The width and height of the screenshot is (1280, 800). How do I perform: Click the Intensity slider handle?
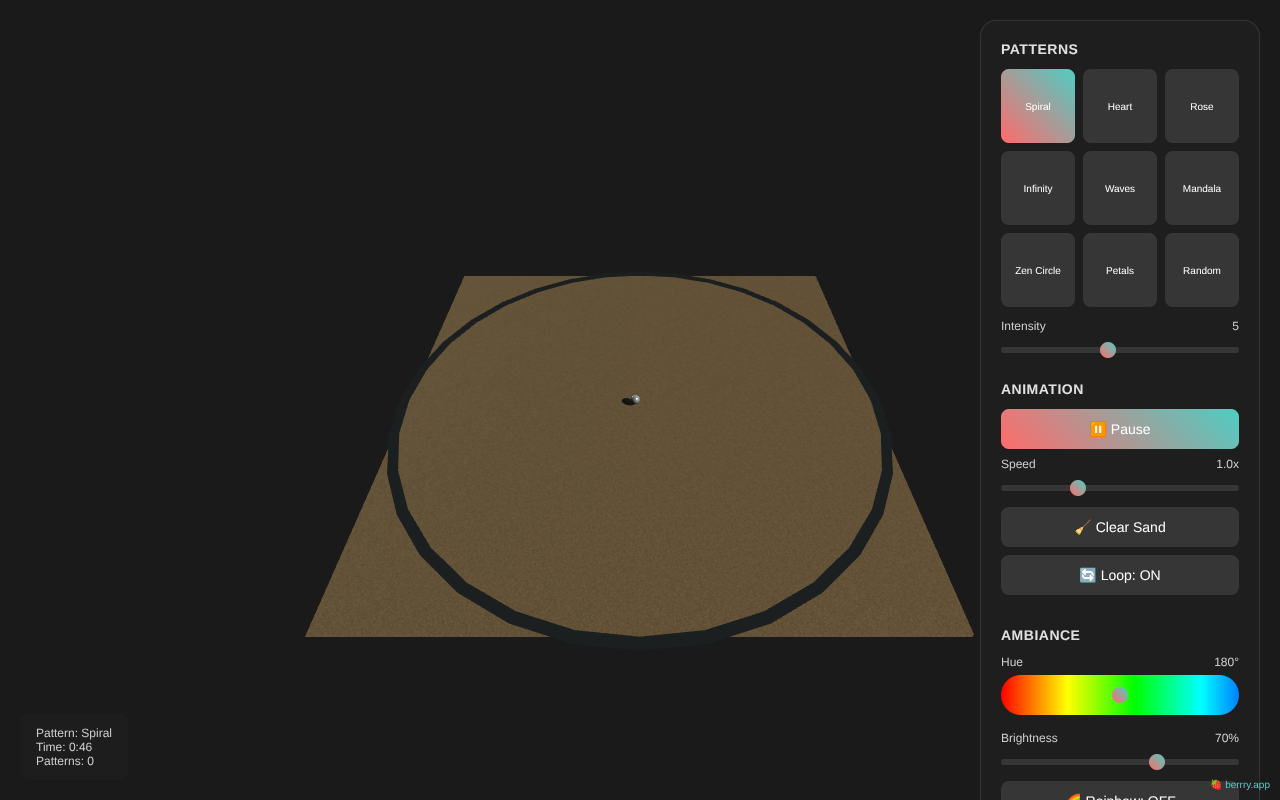(1108, 350)
